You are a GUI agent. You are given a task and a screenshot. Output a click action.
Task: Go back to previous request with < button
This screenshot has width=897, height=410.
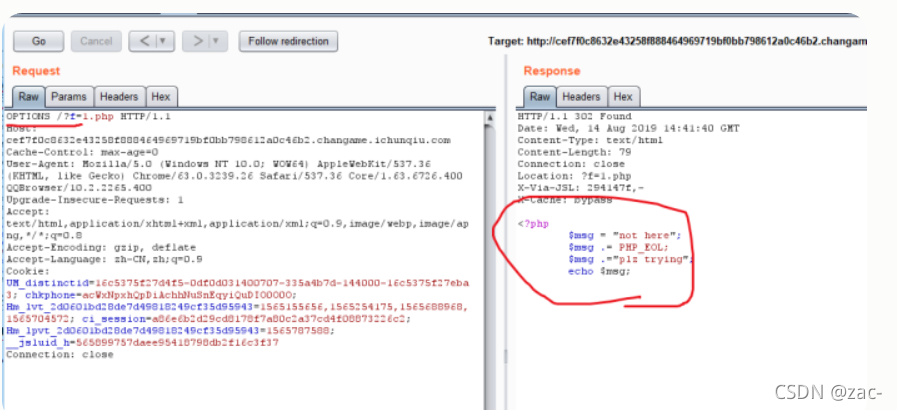click(145, 41)
